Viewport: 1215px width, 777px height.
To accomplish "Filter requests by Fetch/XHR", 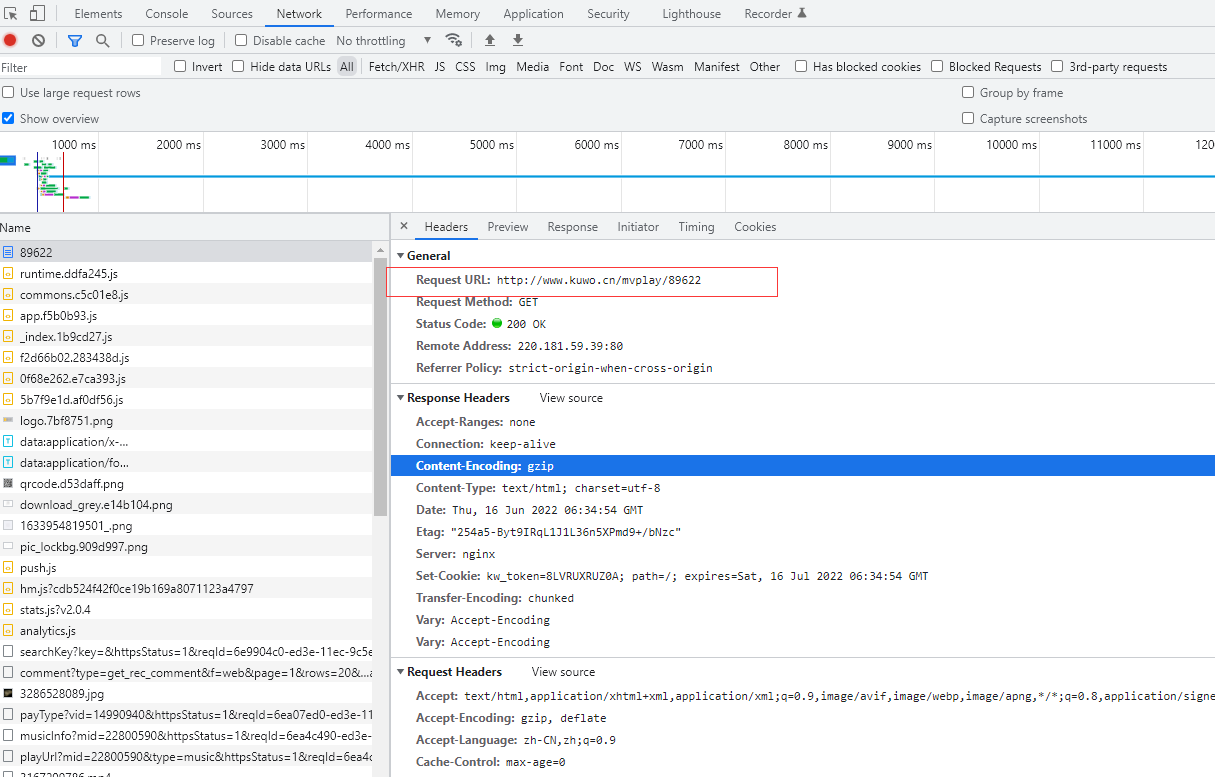I will point(396,67).
